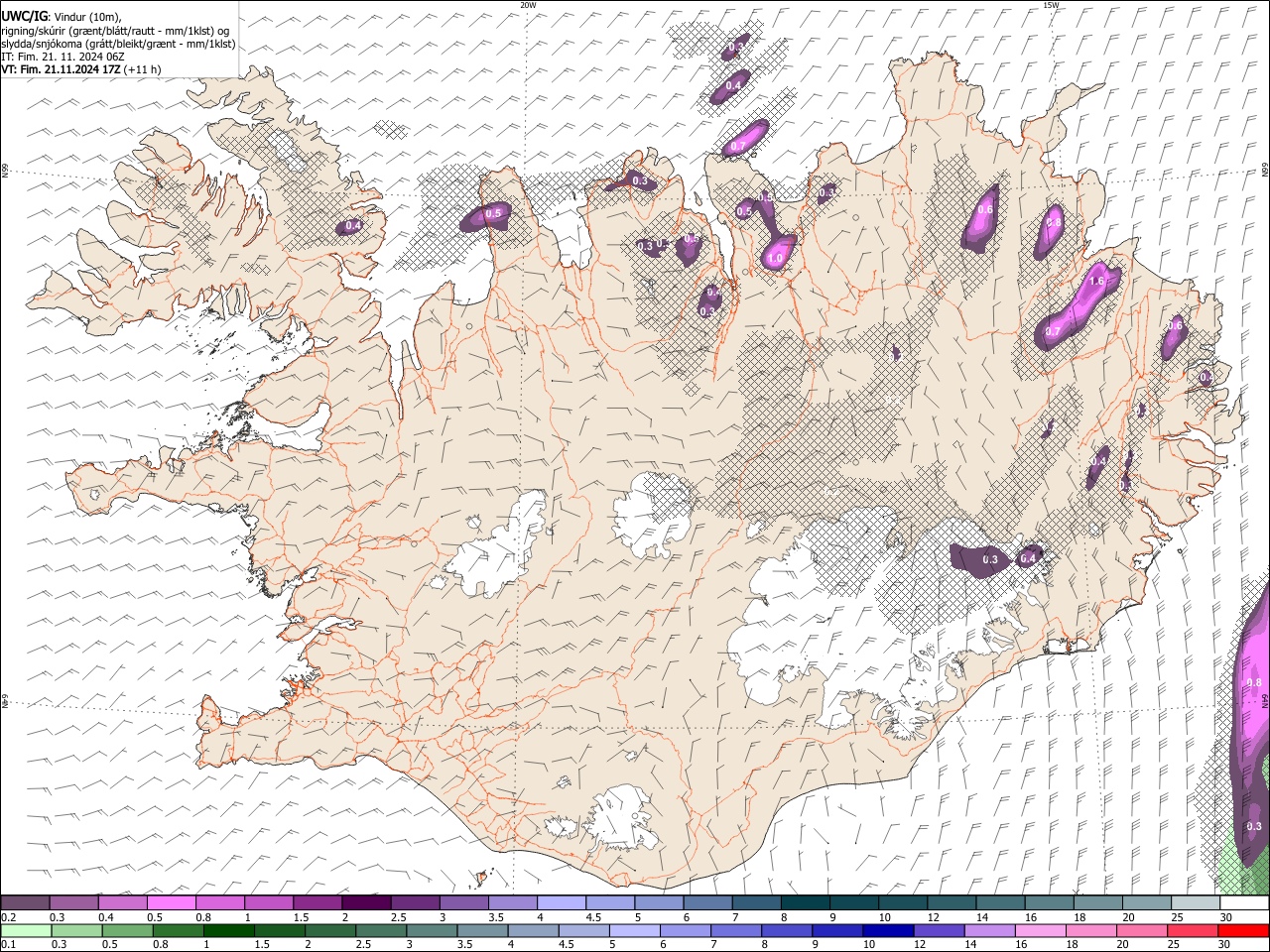
Task: Pick the white snow legend swatch labelled 30
Action: (x=1244, y=902)
